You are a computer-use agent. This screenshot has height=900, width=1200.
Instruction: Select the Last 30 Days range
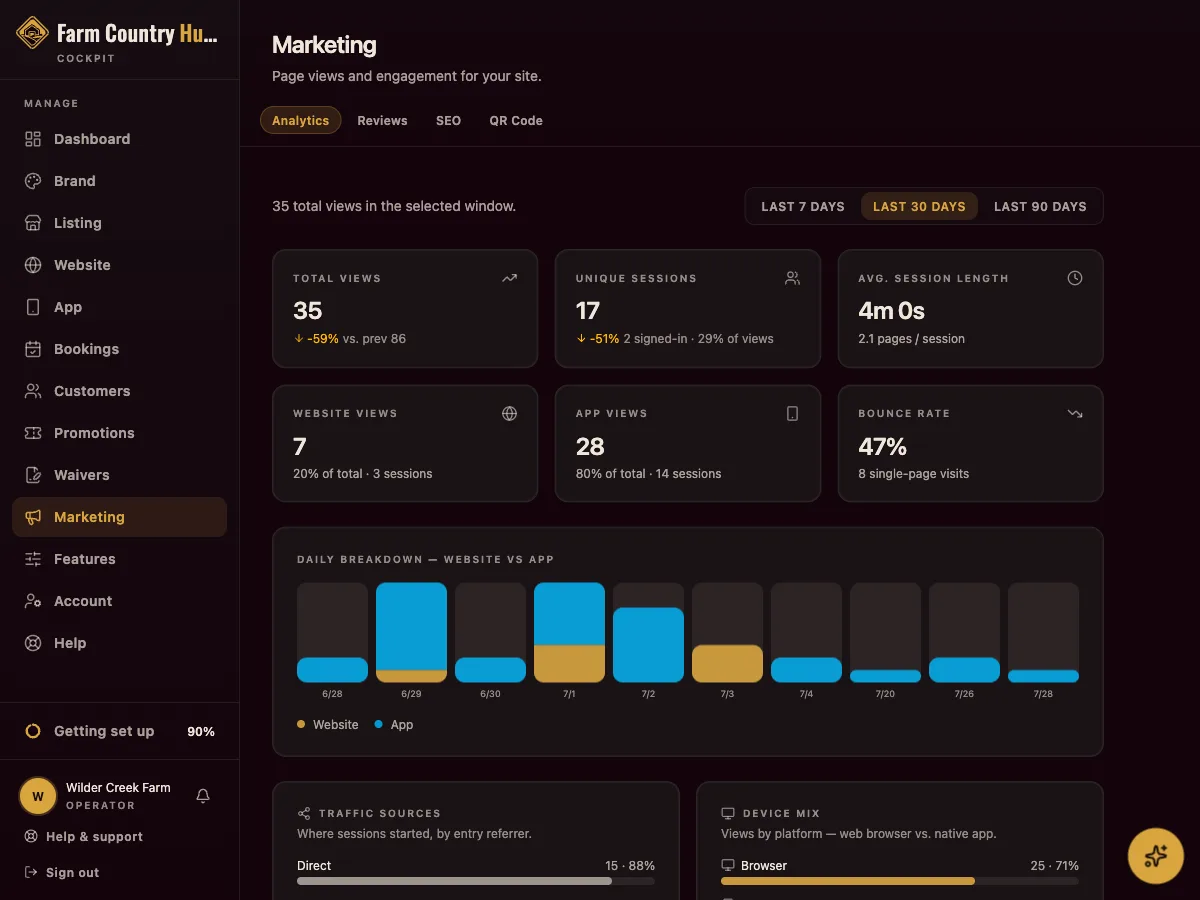919,206
